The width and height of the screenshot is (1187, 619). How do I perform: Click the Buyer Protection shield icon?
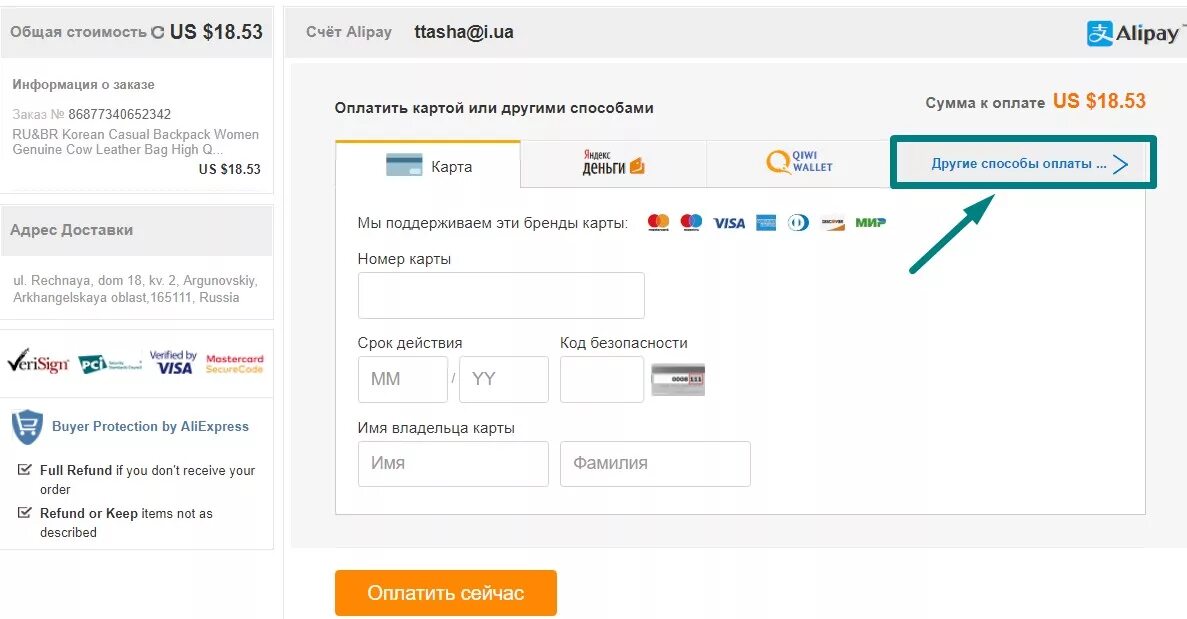(x=27, y=427)
